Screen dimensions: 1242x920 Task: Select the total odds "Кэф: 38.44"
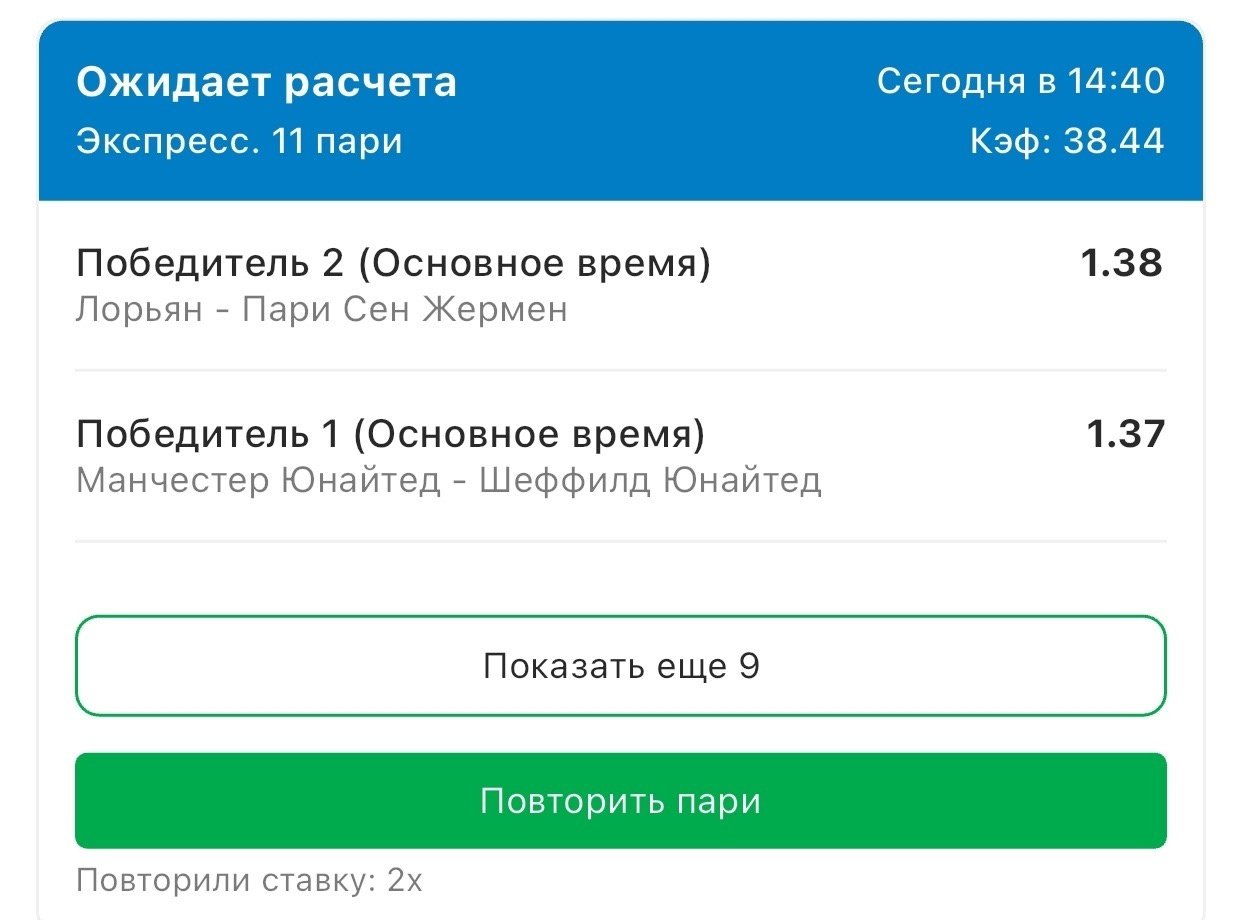click(x=1066, y=142)
